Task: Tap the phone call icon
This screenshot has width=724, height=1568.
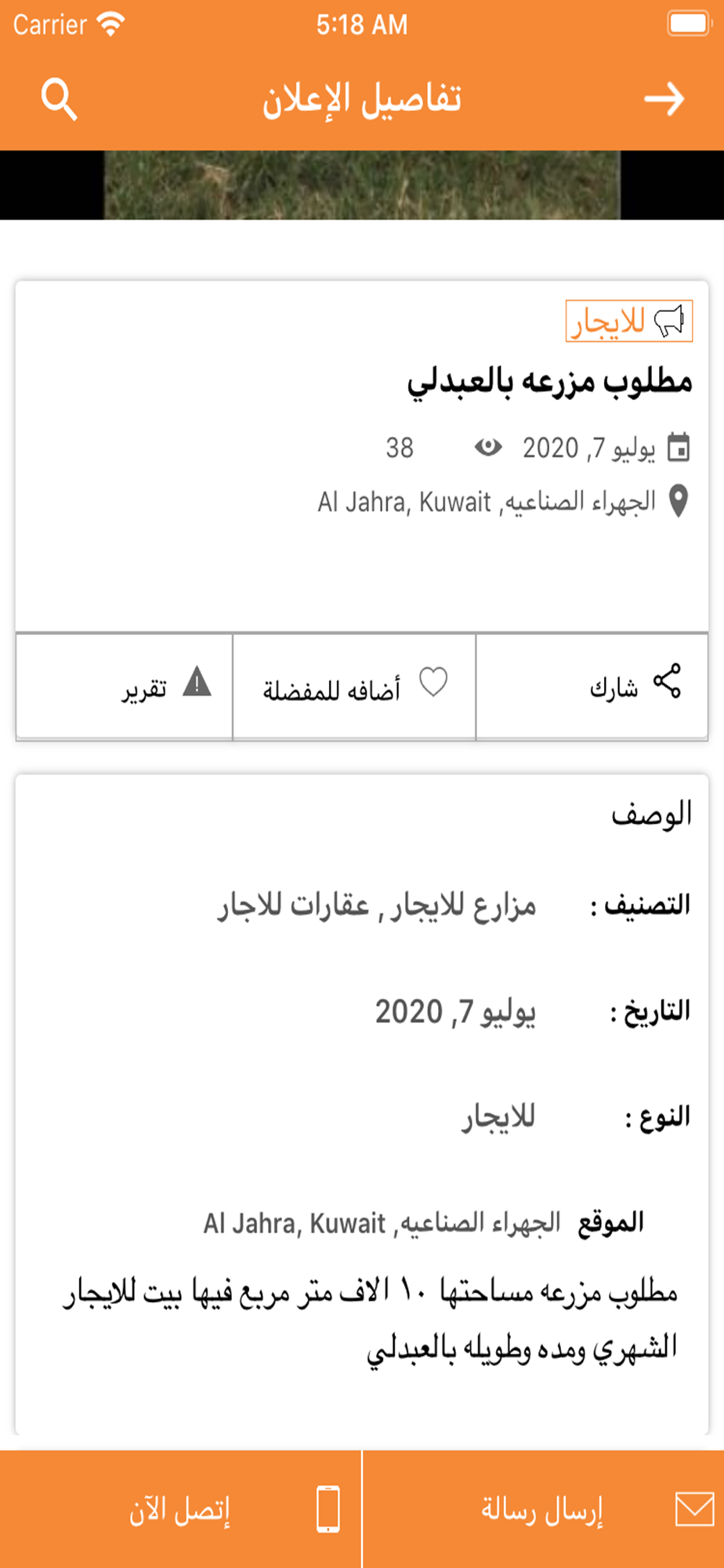Action: tap(328, 1509)
